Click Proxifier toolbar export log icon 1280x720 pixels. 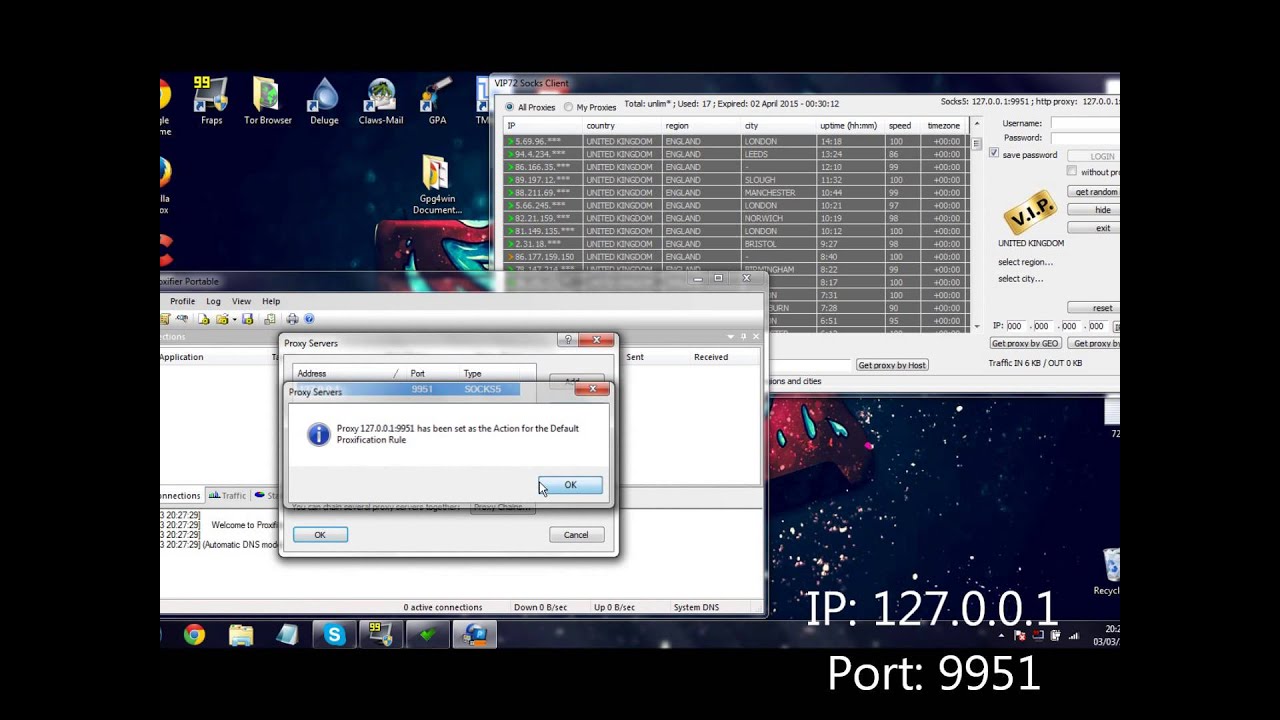click(270, 319)
